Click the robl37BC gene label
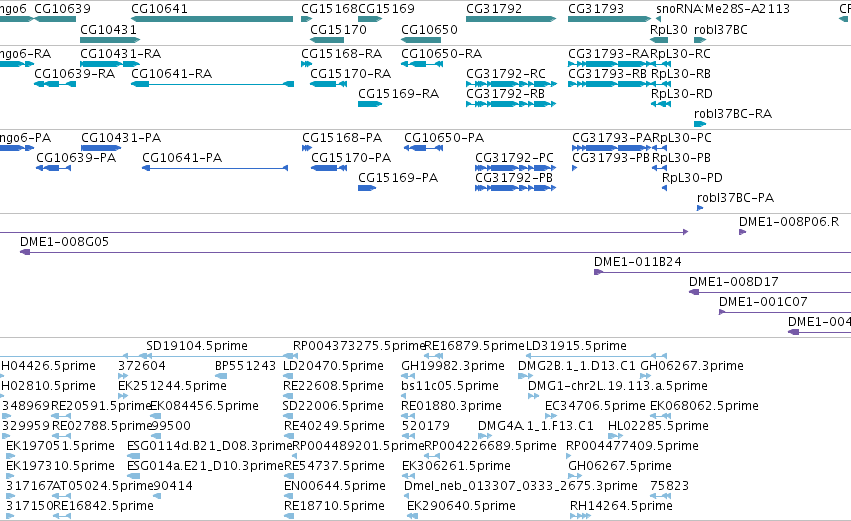The image size is (851, 521). (x=720, y=29)
